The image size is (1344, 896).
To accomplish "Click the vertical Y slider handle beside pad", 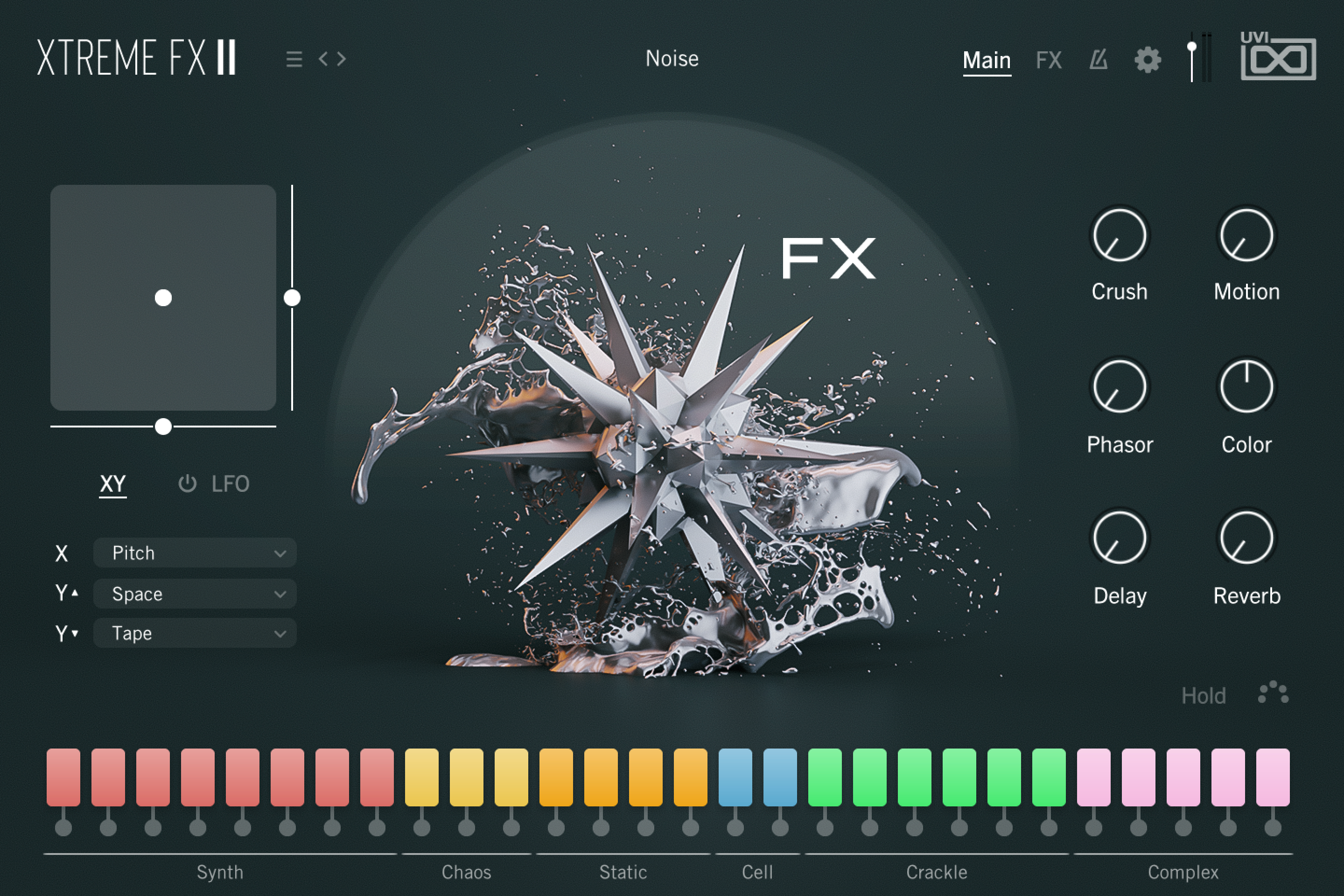I will (292, 298).
